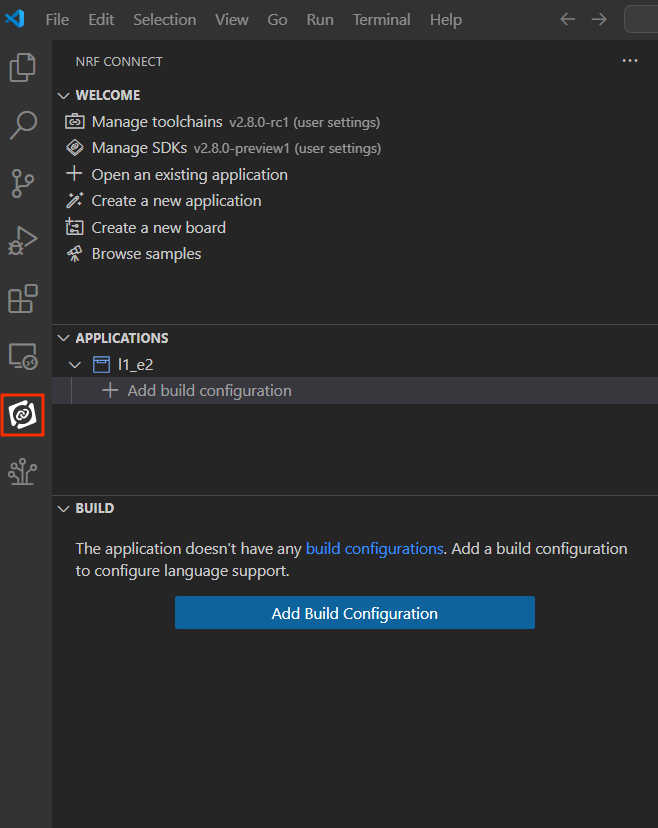Image resolution: width=658 pixels, height=828 pixels.
Task: Open the Extensions view icon
Action: coord(23,299)
